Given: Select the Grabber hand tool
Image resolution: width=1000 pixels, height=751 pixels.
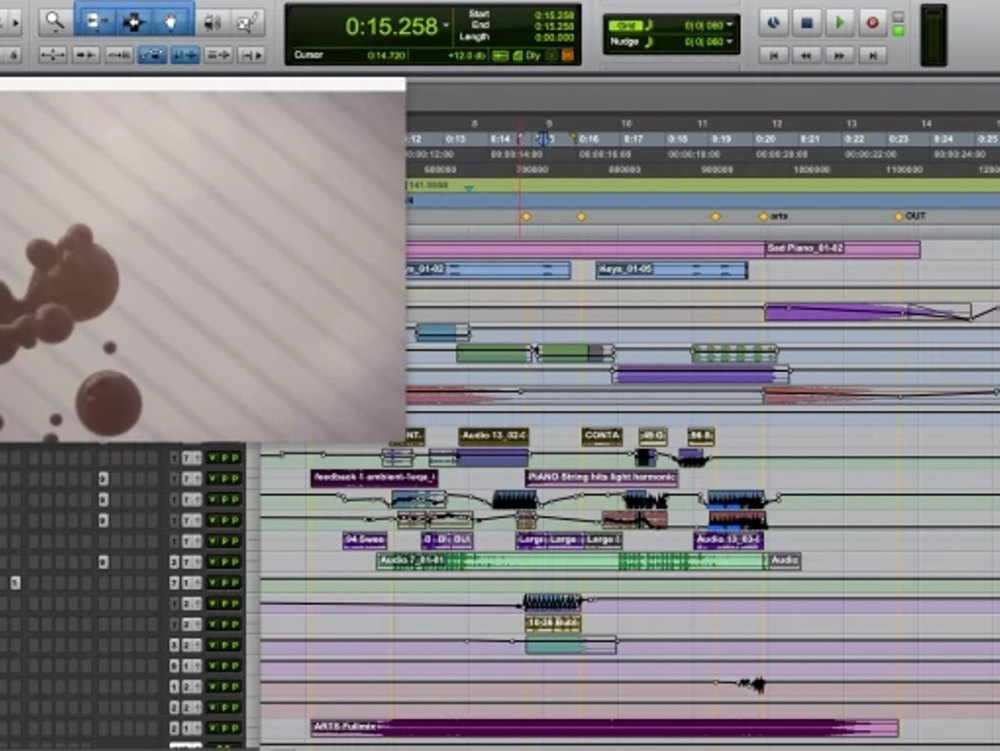Looking at the screenshot, I should pos(171,21).
